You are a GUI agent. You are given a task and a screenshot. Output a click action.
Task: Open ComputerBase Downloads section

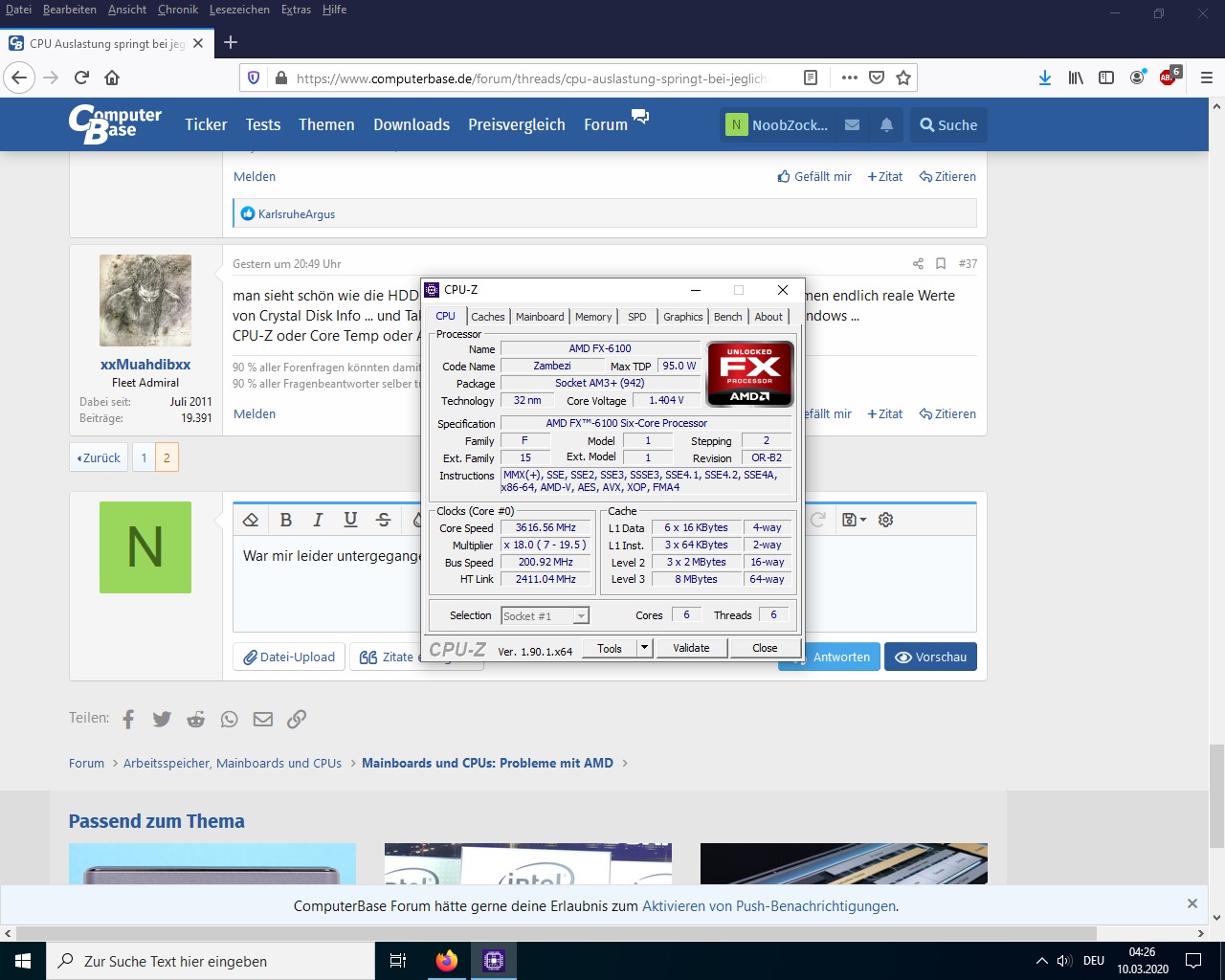(x=412, y=124)
